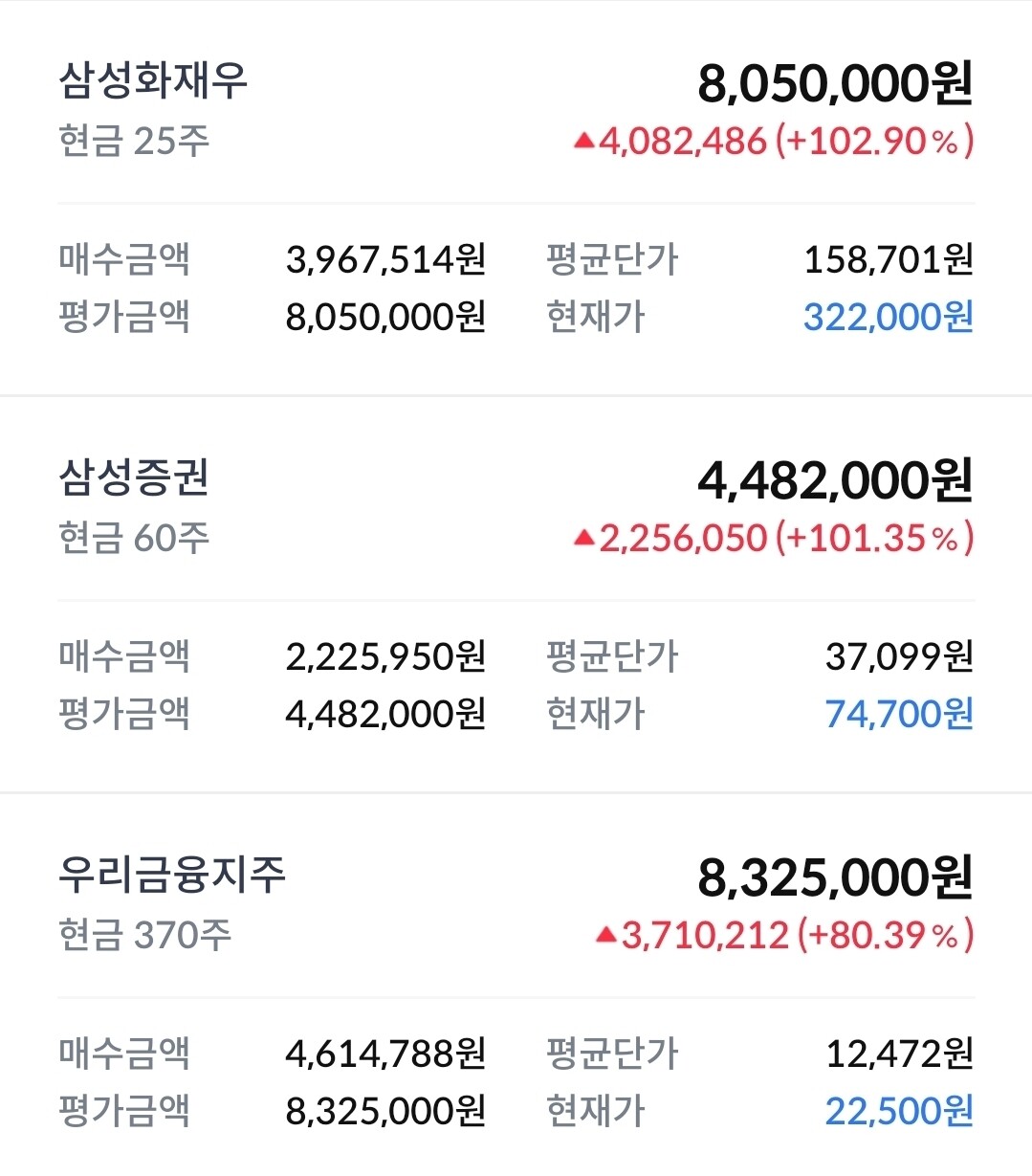This screenshot has width=1032, height=1176.
Task: Open the 삼성증권 stock name
Action: coord(134,477)
